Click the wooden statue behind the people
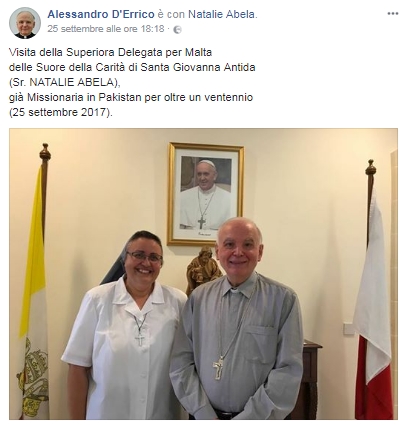This screenshot has width=404, height=425. pyautogui.click(x=202, y=269)
